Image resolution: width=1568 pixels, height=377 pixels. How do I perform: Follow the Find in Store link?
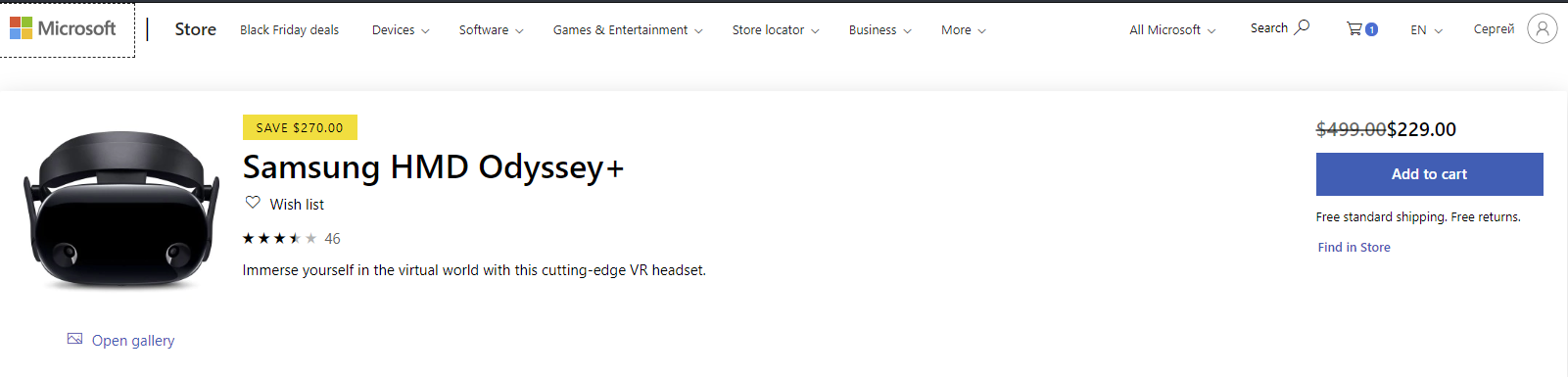(1354, 248)
